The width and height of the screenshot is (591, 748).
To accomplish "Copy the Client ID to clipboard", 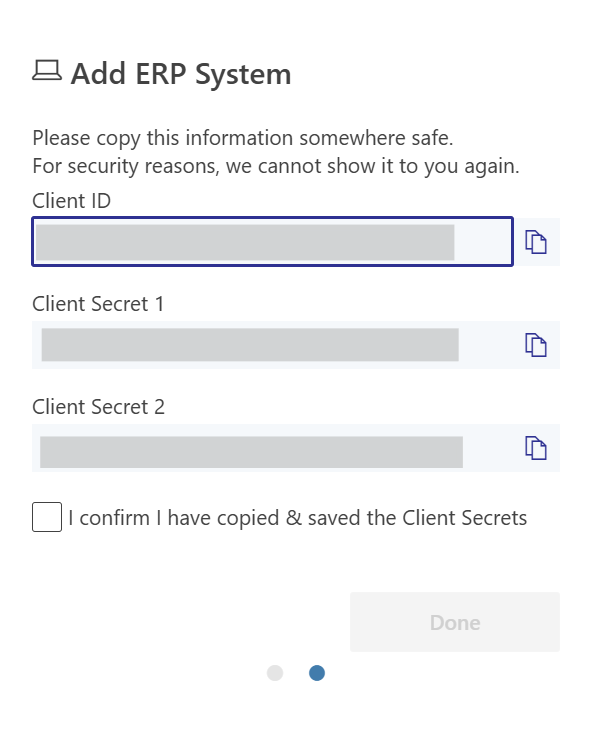I will click(536, 242).
